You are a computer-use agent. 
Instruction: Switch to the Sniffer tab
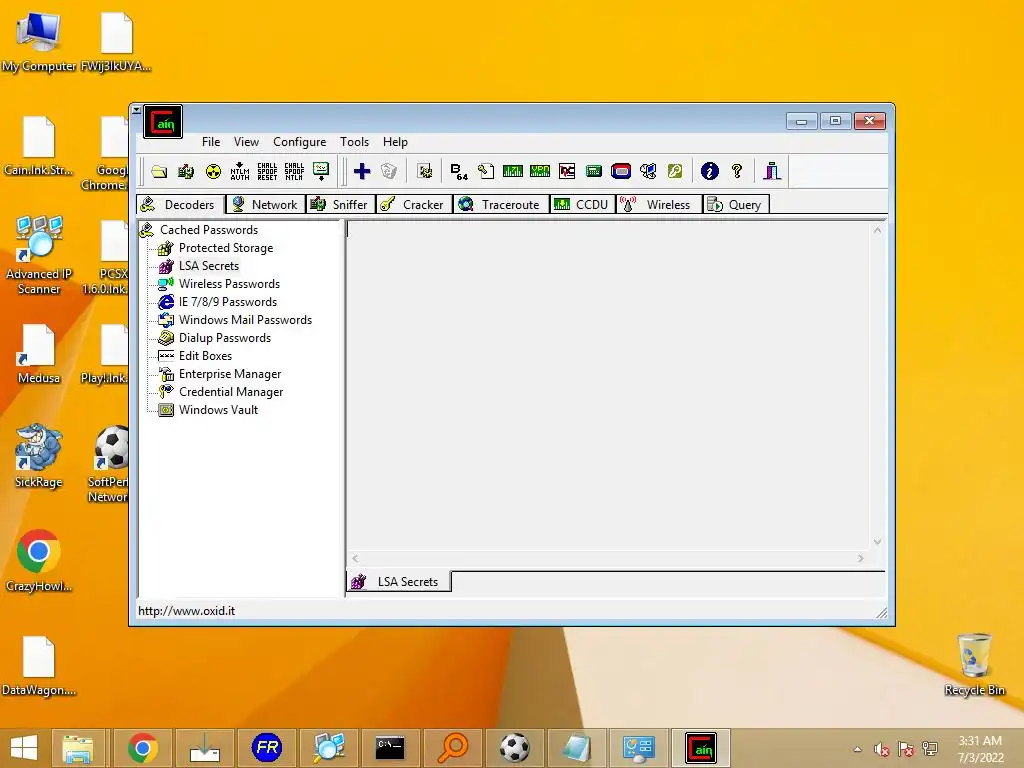tap(340, 204)
